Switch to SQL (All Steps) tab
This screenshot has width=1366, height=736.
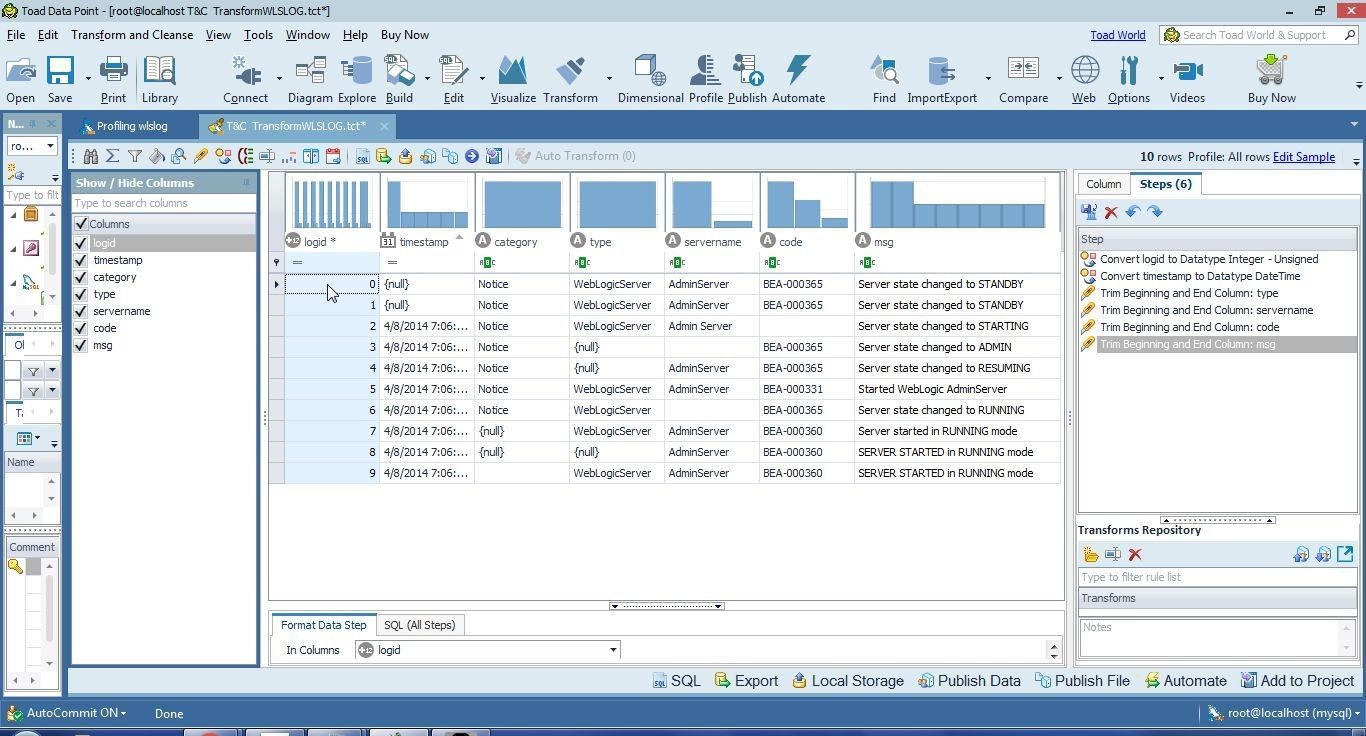click(x=419, y=625)
